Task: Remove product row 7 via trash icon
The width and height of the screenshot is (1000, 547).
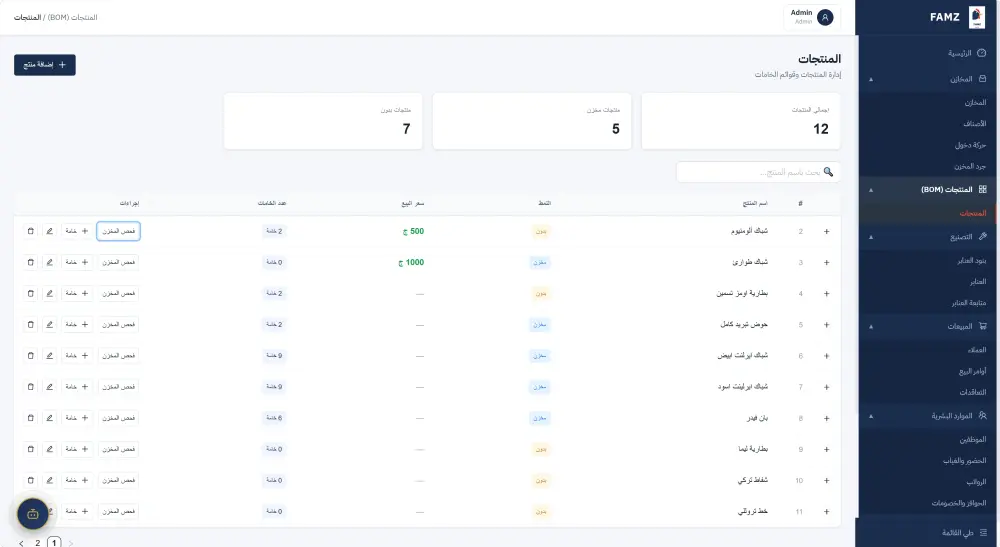Action: (x=31, y=386)
